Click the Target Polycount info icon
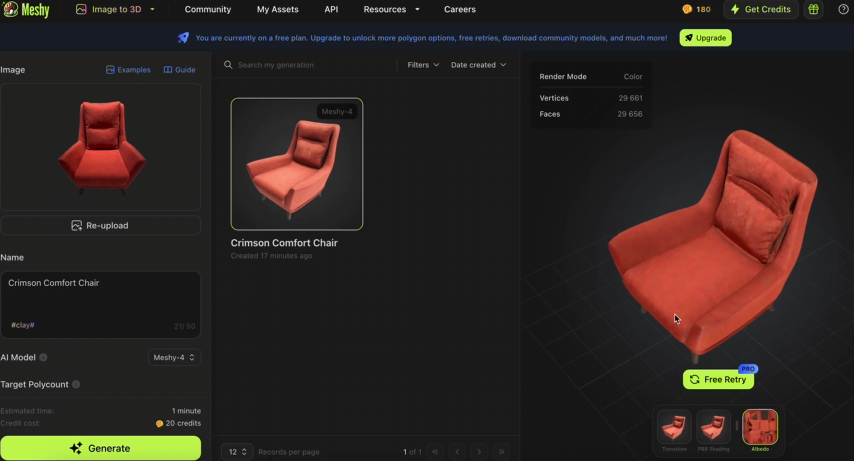 pyautogui.click(x=76, y=384)
